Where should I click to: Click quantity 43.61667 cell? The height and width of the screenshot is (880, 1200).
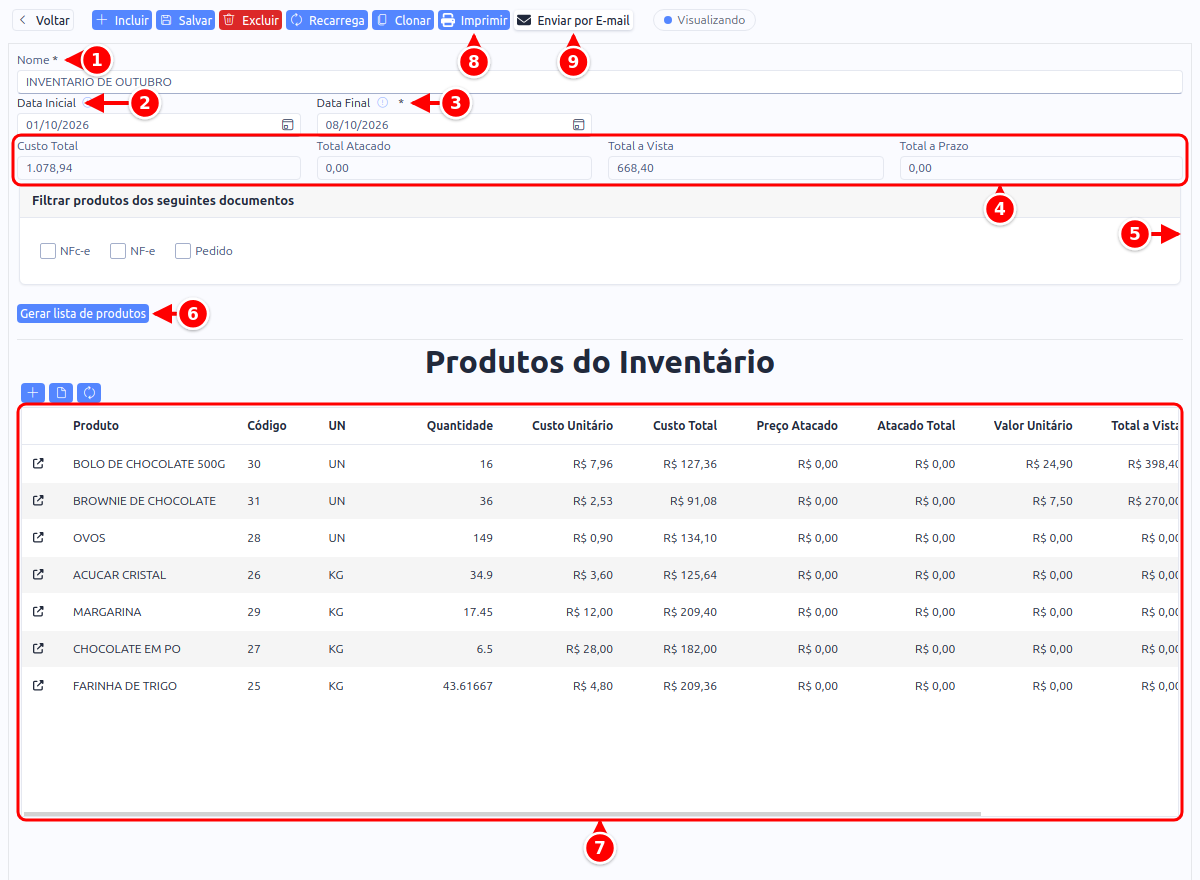click(x=467, y=686)
